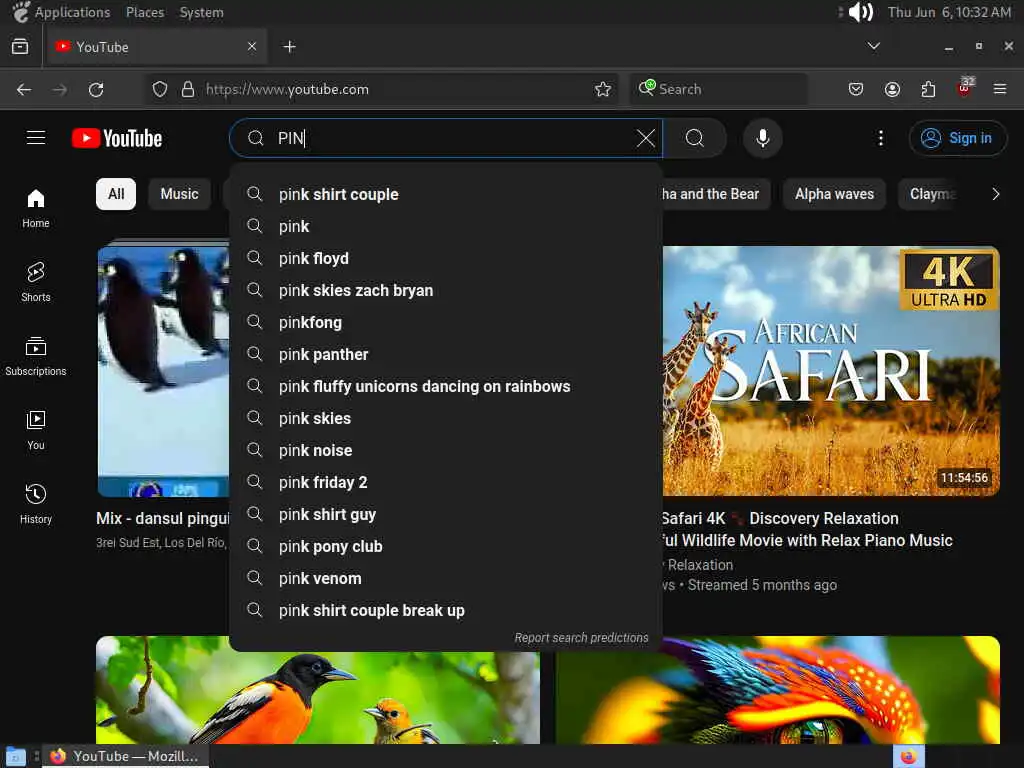Choose suggestion "pink panther"
The width and height of the screenshot is (1024, 768).
pyautogui.click(x=445, y=354)
